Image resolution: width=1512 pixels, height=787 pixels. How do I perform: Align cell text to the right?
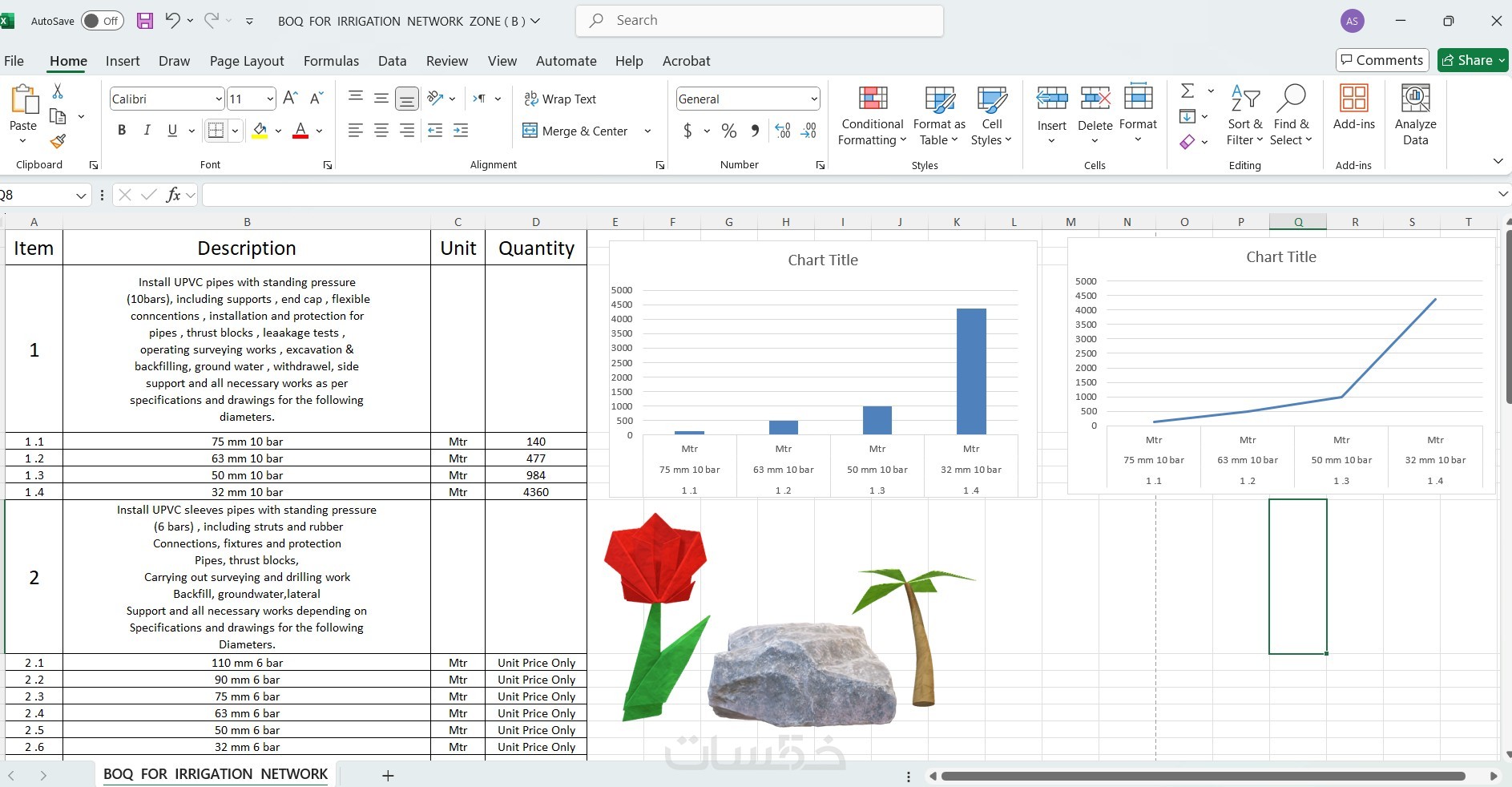coord(407,131)
